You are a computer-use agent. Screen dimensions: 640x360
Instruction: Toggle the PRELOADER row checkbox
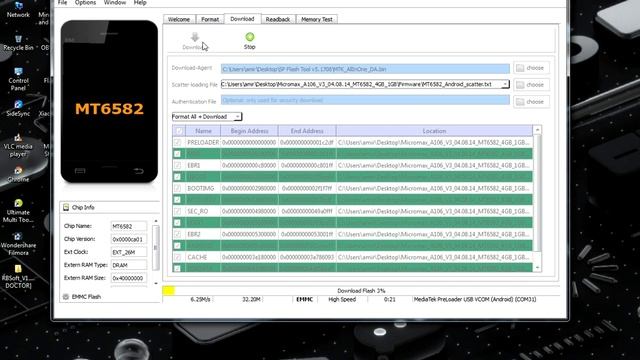[177, 142]
